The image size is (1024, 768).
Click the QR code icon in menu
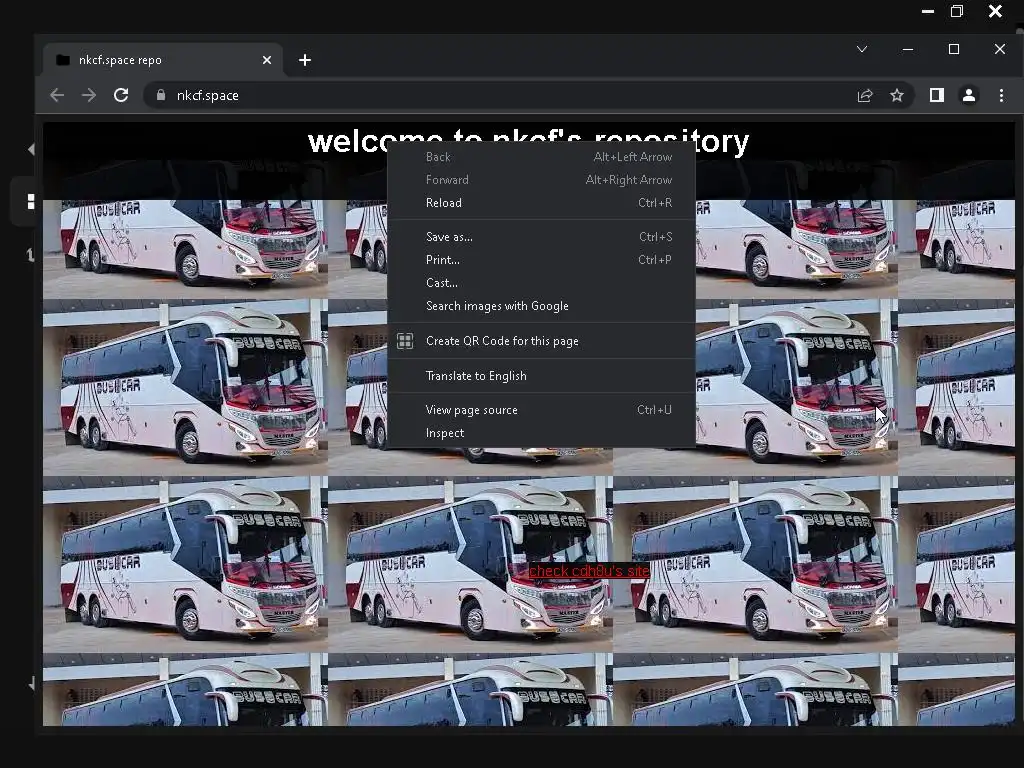click(x=405, y=341)
